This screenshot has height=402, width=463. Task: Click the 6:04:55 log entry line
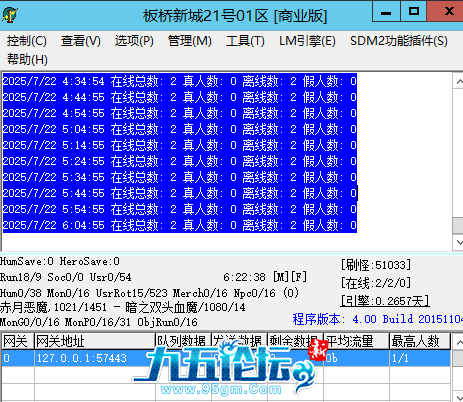(x=180, y=225)
